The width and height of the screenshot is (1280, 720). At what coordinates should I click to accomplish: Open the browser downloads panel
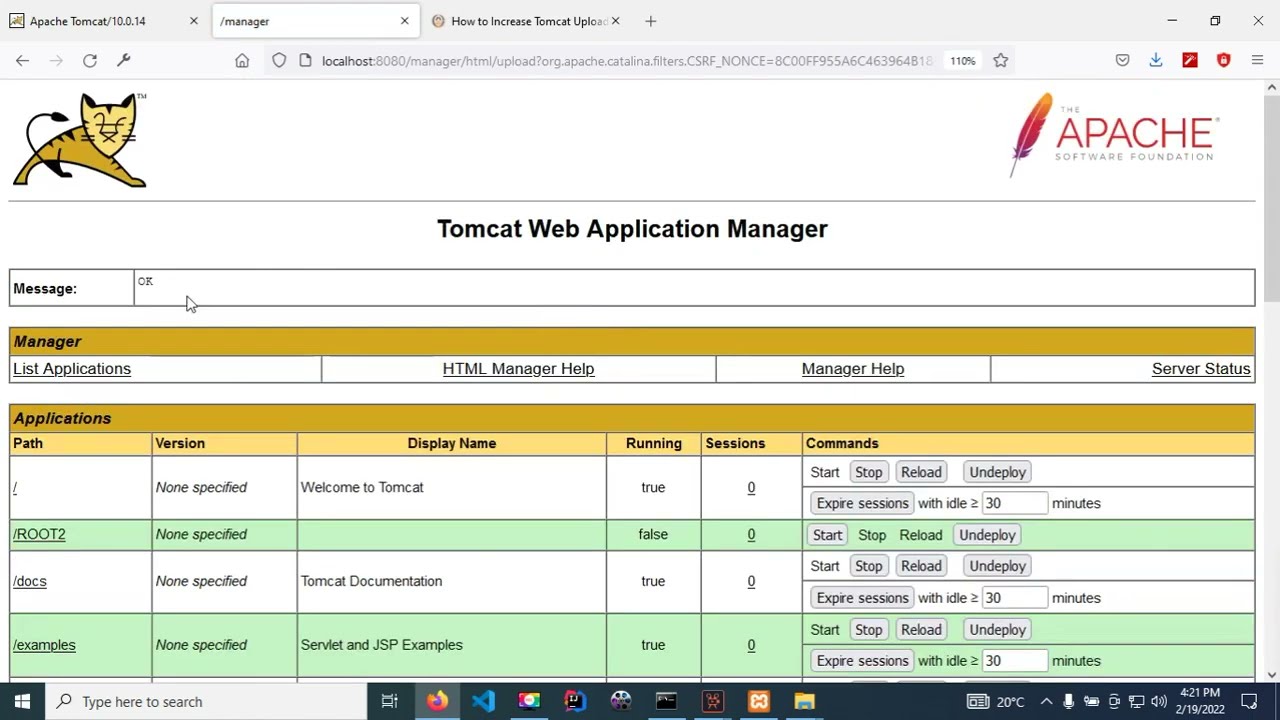click(x=1156, y=61)
